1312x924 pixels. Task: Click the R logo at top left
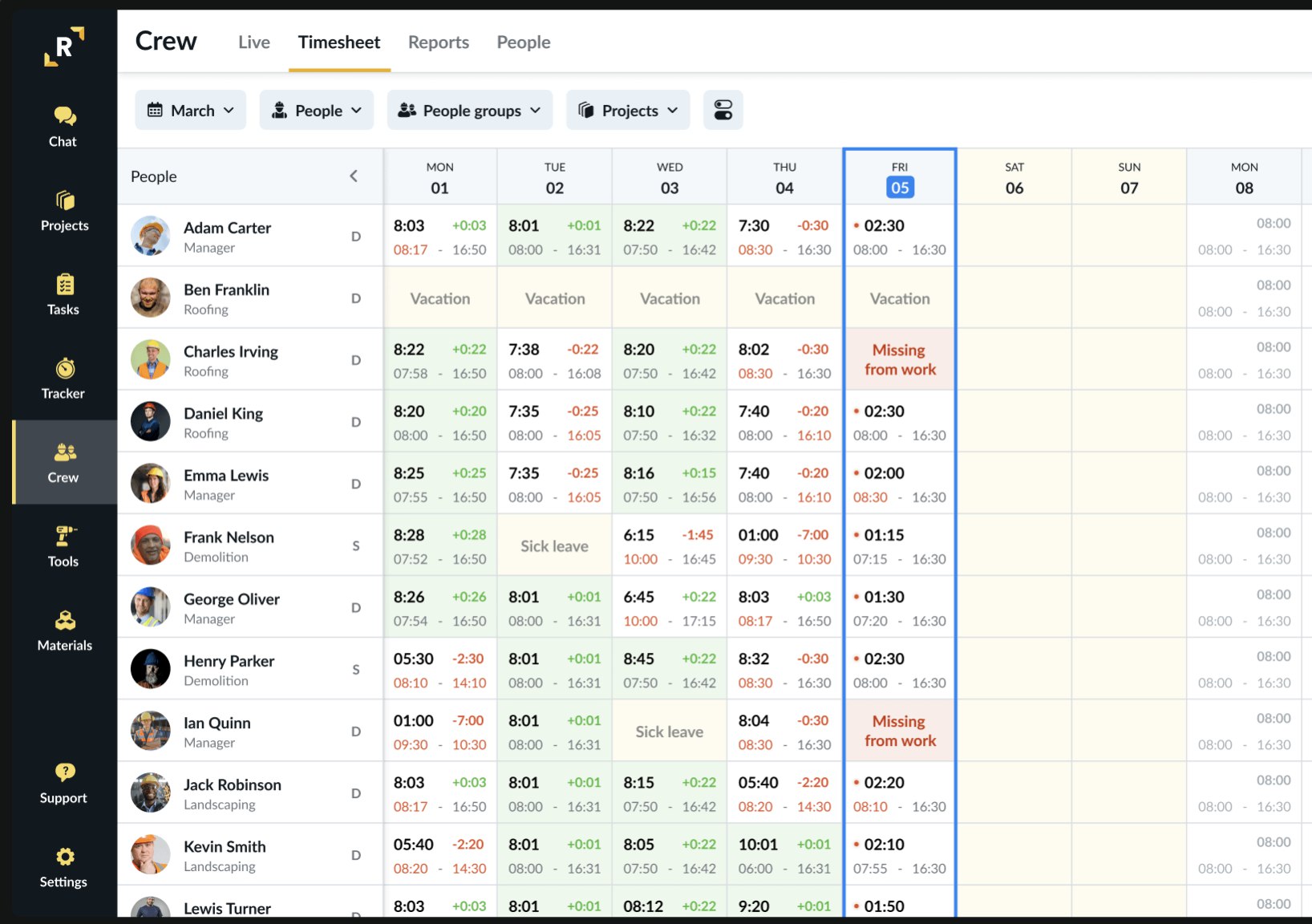[x=64, y=47]
